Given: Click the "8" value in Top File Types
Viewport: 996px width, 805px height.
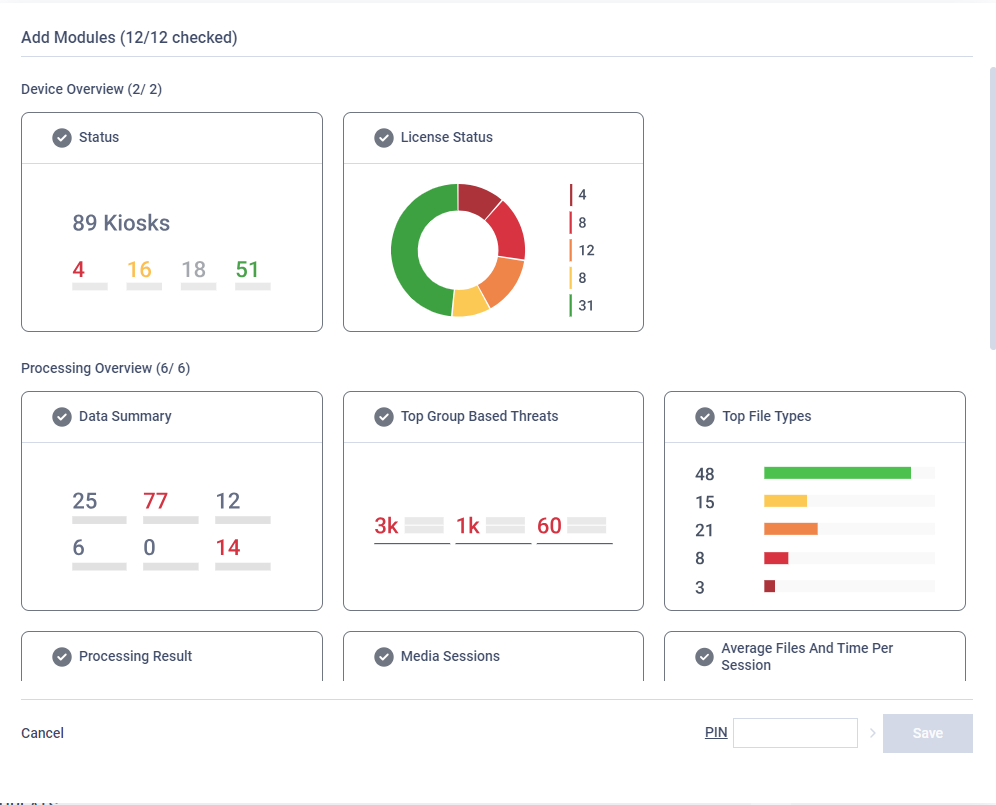Looking at the screenshot, I should [x=699, y=558].
